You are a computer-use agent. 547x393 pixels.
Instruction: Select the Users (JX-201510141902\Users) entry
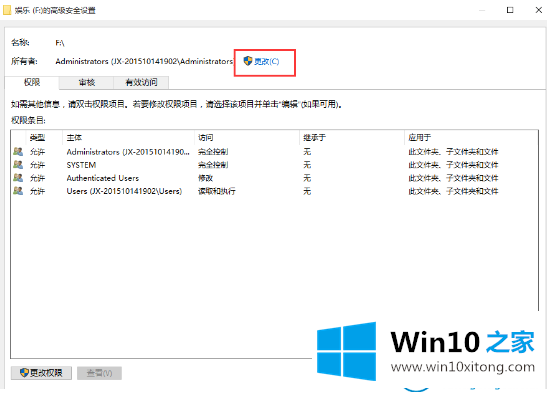click(x=124, y=191)
